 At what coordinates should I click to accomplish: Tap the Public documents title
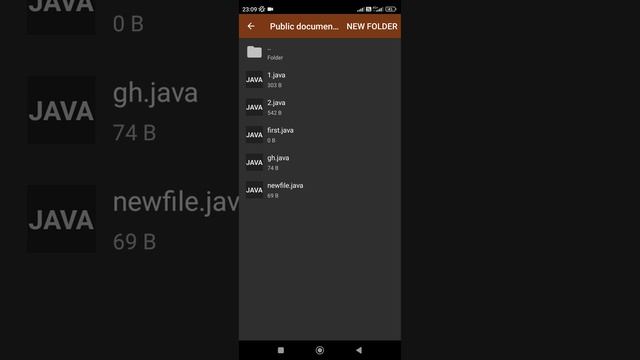304,27
